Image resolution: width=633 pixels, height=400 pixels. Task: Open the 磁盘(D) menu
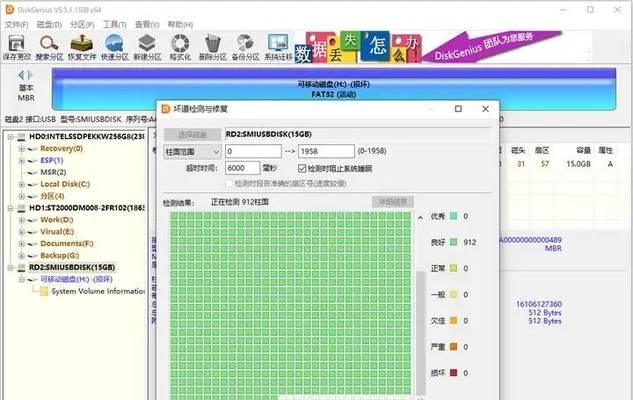(49, 25)
